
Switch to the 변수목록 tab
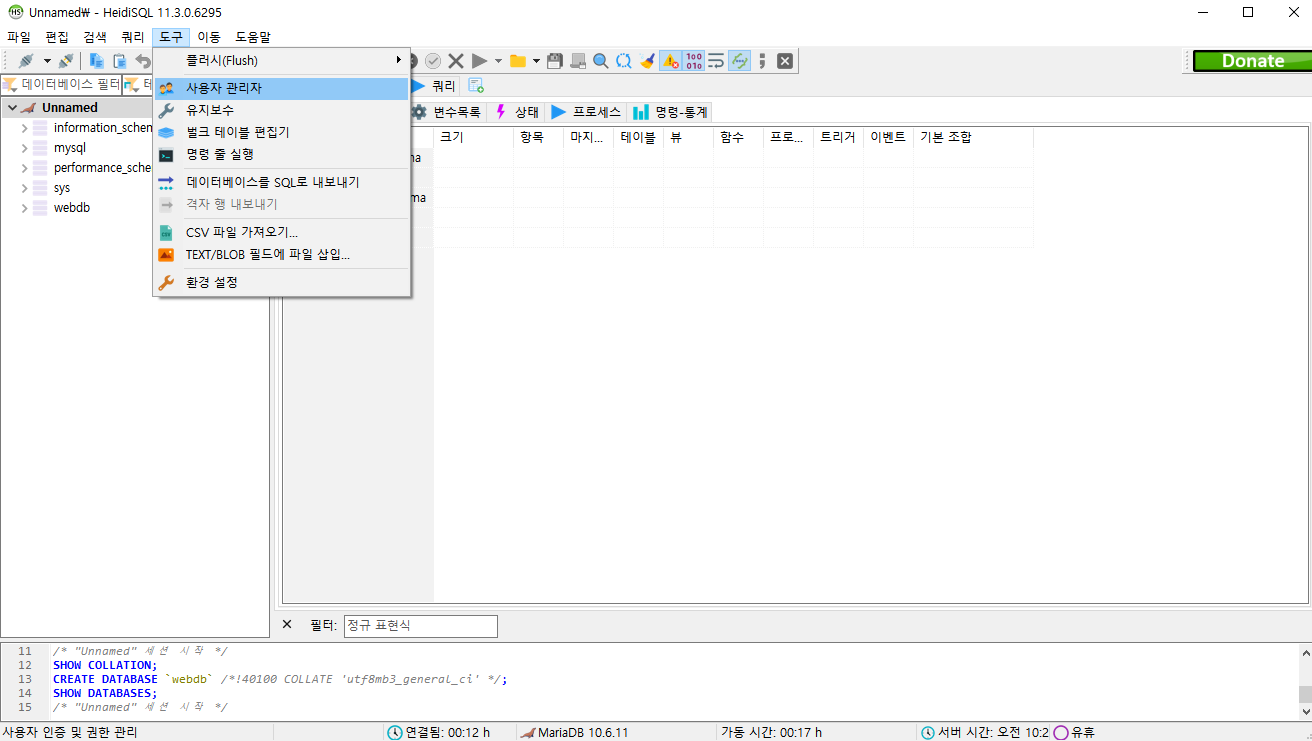(448, 112)
